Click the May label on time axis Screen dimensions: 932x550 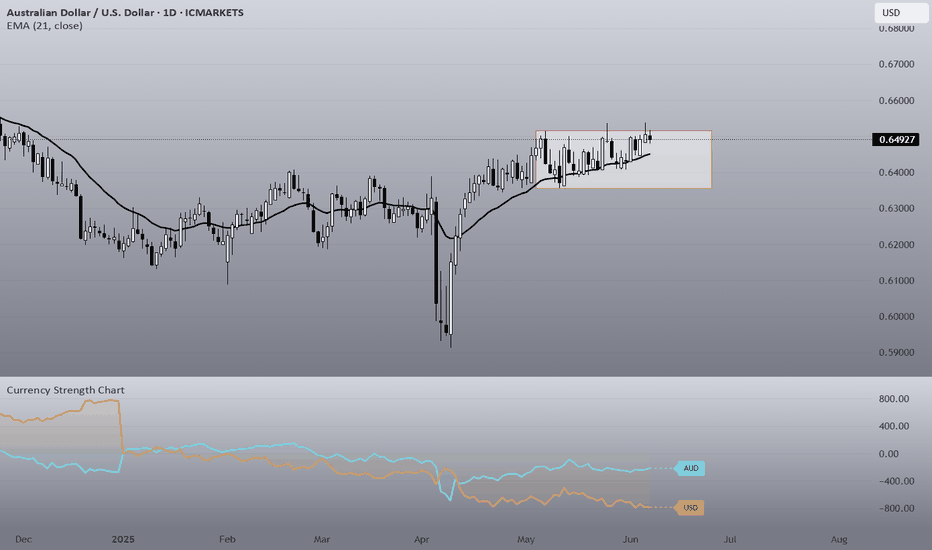tap(526, 539)
